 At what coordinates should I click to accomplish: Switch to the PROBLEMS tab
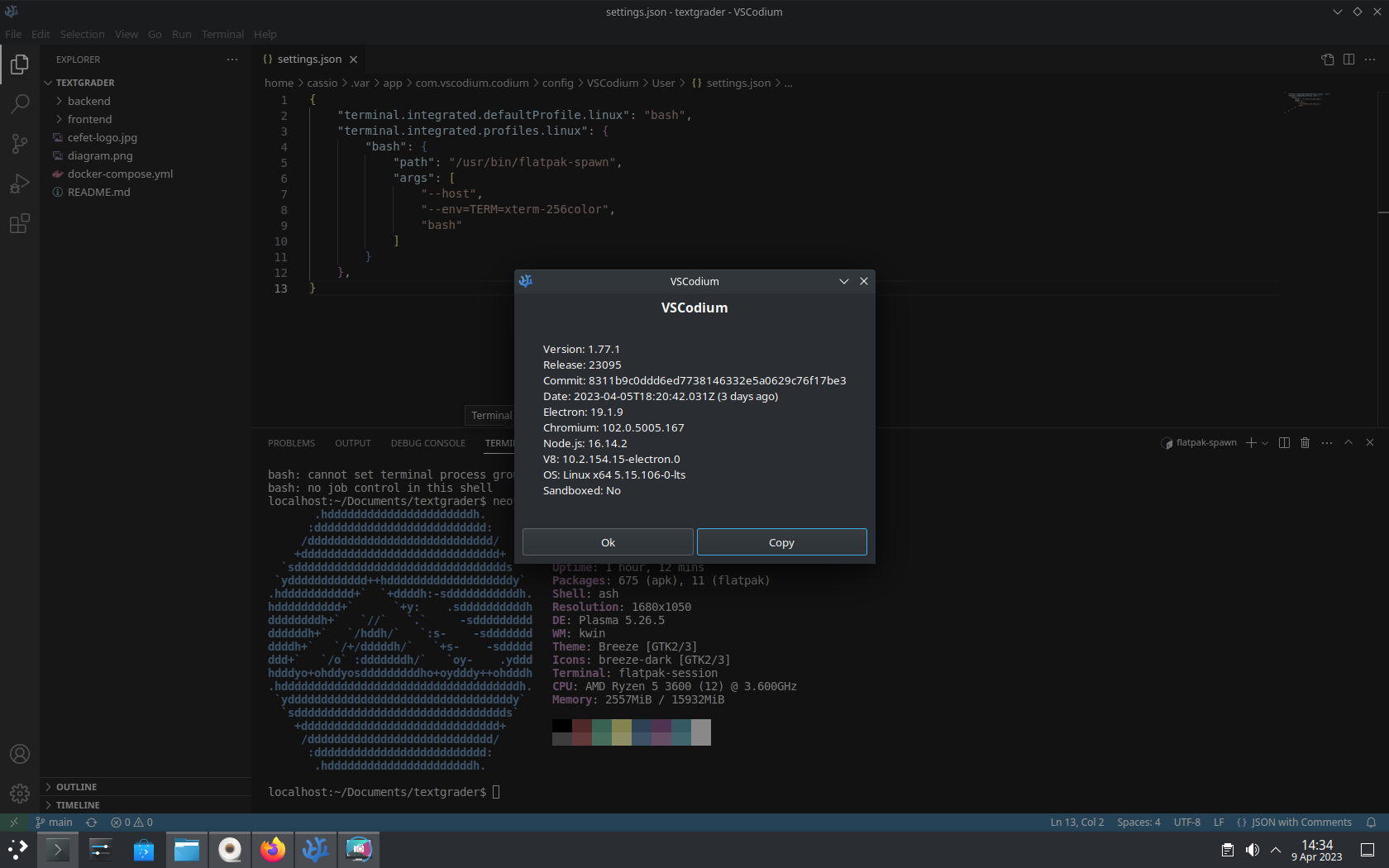click(291, 442)
